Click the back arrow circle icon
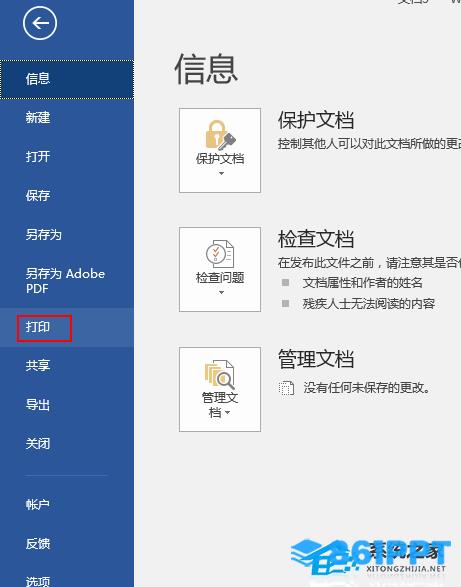 click(x=40, y=23)
